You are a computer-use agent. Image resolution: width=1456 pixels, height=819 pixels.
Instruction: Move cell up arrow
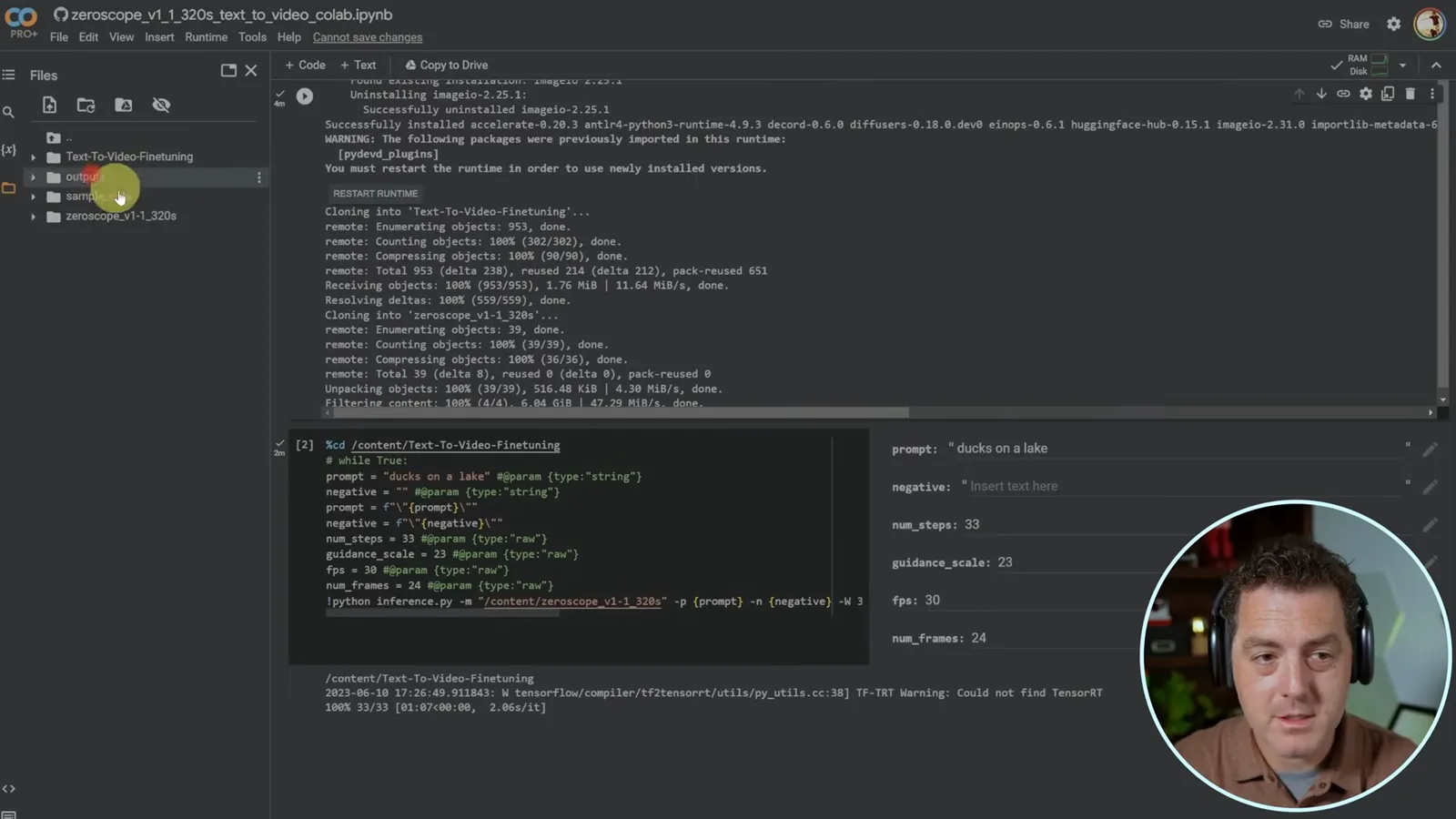coord(1299,94)
